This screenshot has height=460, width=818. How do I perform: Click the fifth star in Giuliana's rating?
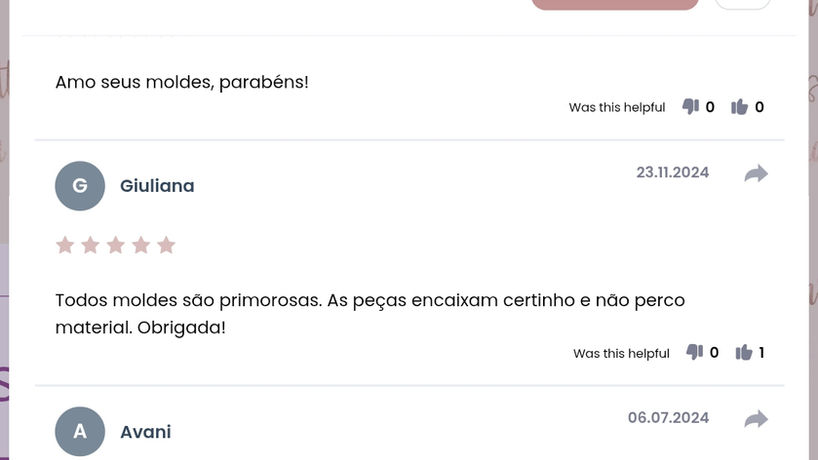point(166,245)
